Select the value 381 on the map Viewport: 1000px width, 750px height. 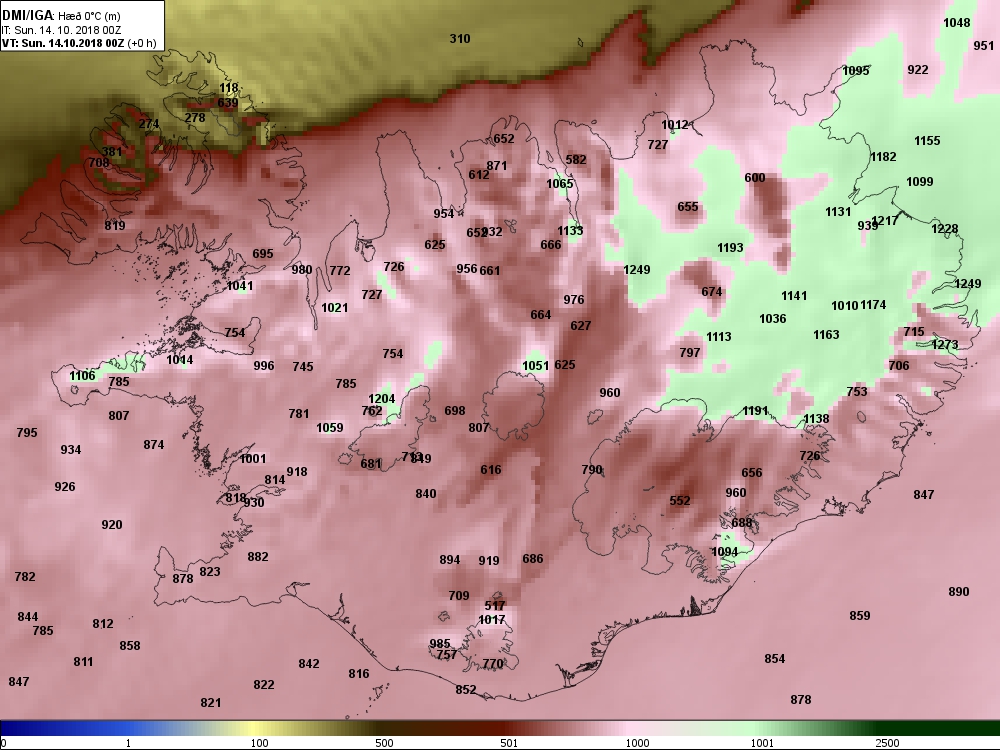[112, 152]
